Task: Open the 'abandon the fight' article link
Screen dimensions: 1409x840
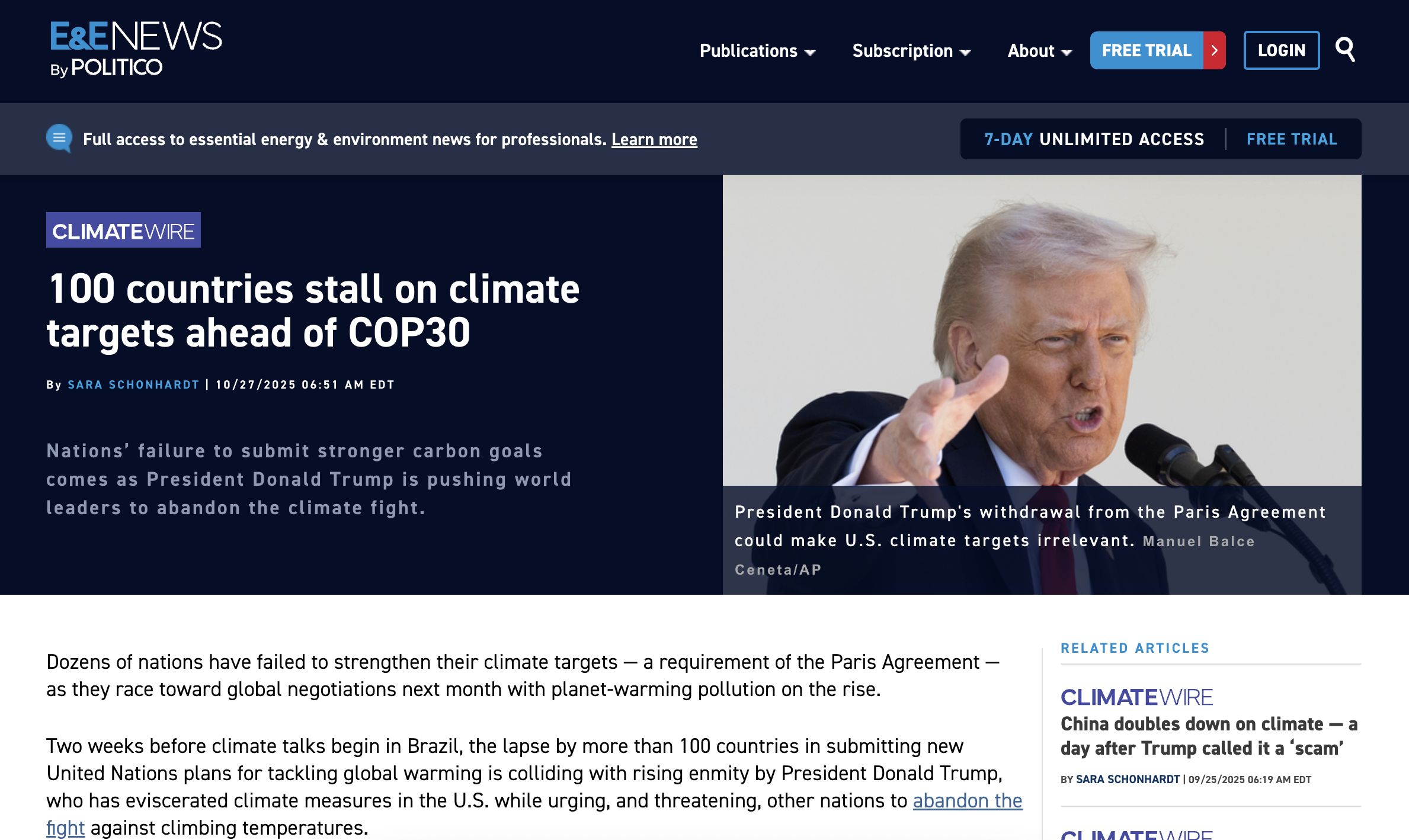Action: coord(967,800)
